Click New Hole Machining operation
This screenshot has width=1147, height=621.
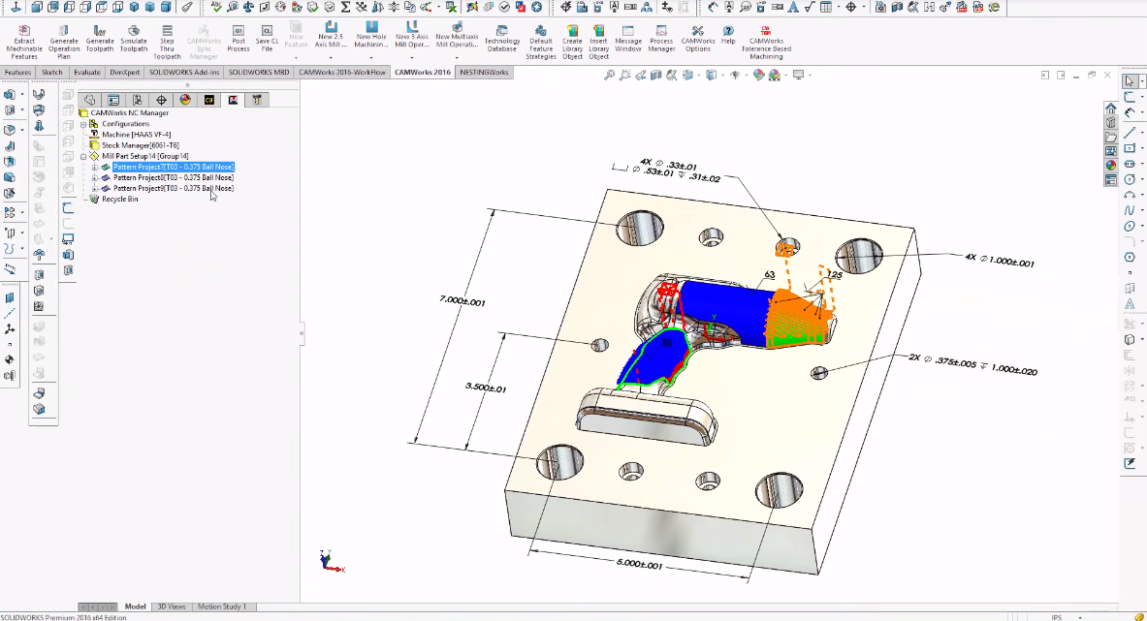coord(371,35)
